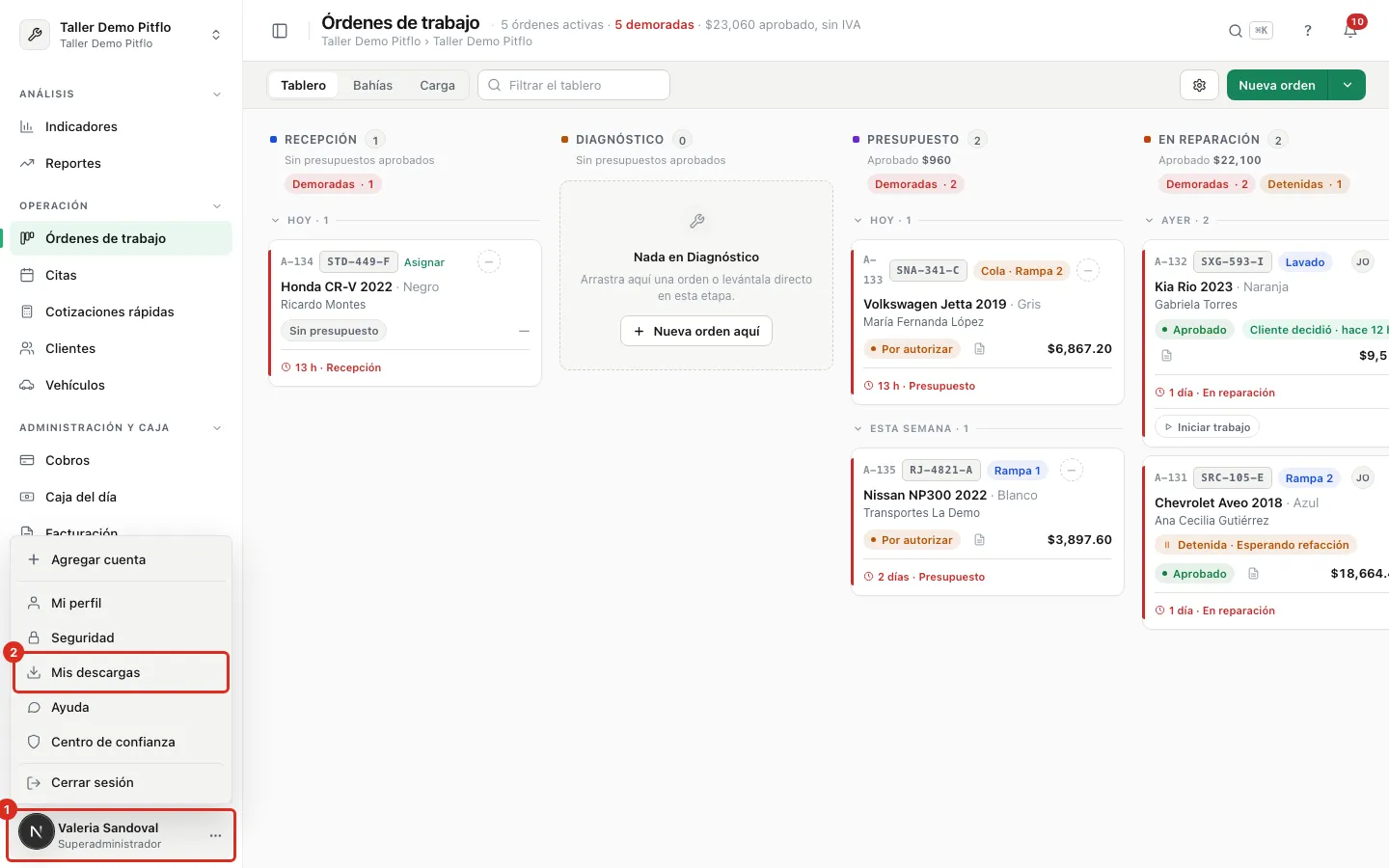Open the search magnifier icon
1389x868 pixels.
(1235, 31)
